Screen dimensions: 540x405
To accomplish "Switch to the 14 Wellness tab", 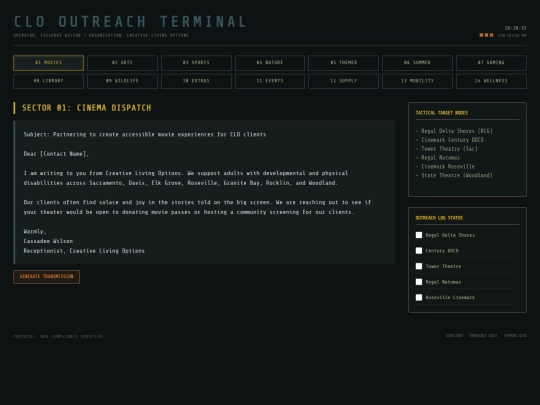I will [x=491, y=81].
